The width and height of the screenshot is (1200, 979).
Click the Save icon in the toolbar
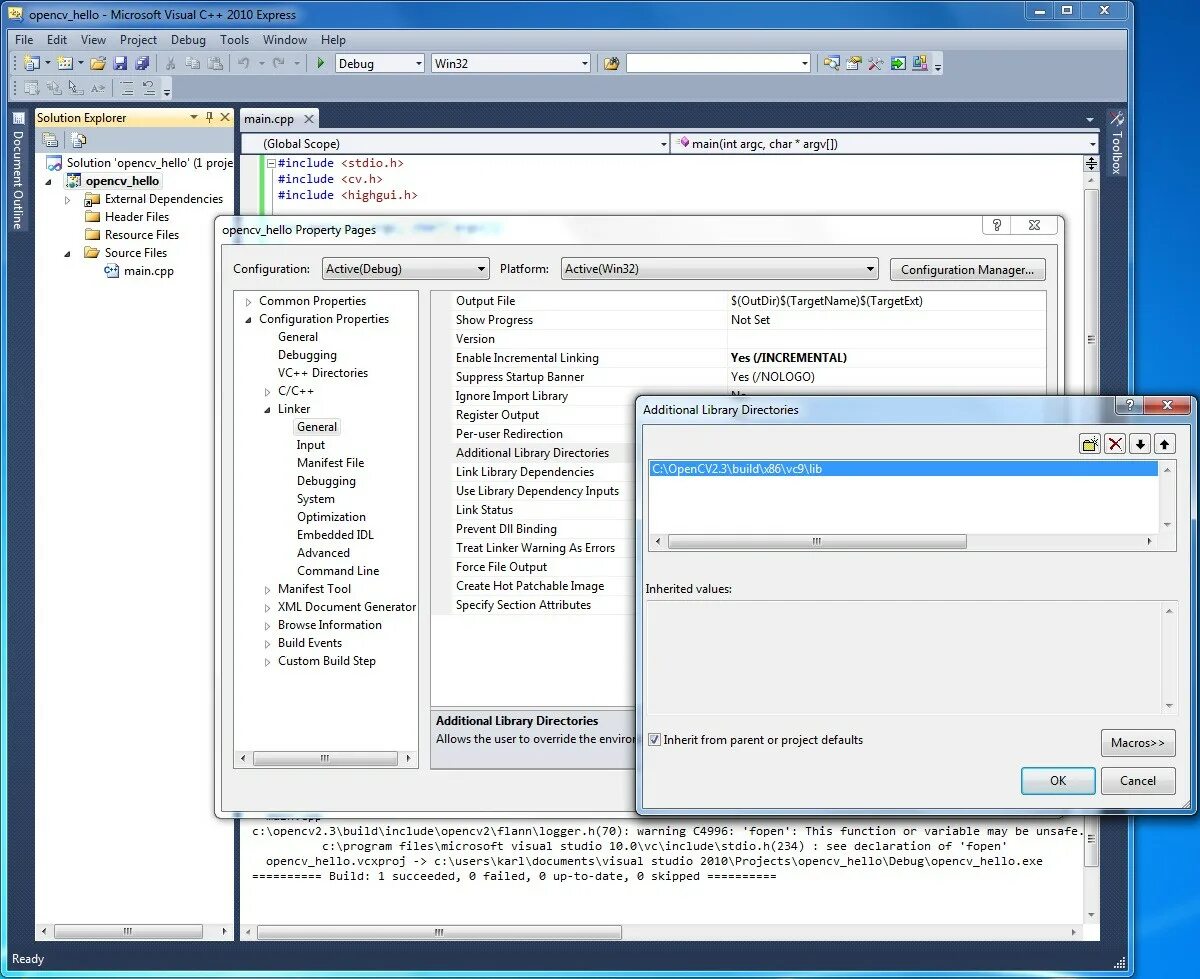pyautogui.click(x=120, y=63)
